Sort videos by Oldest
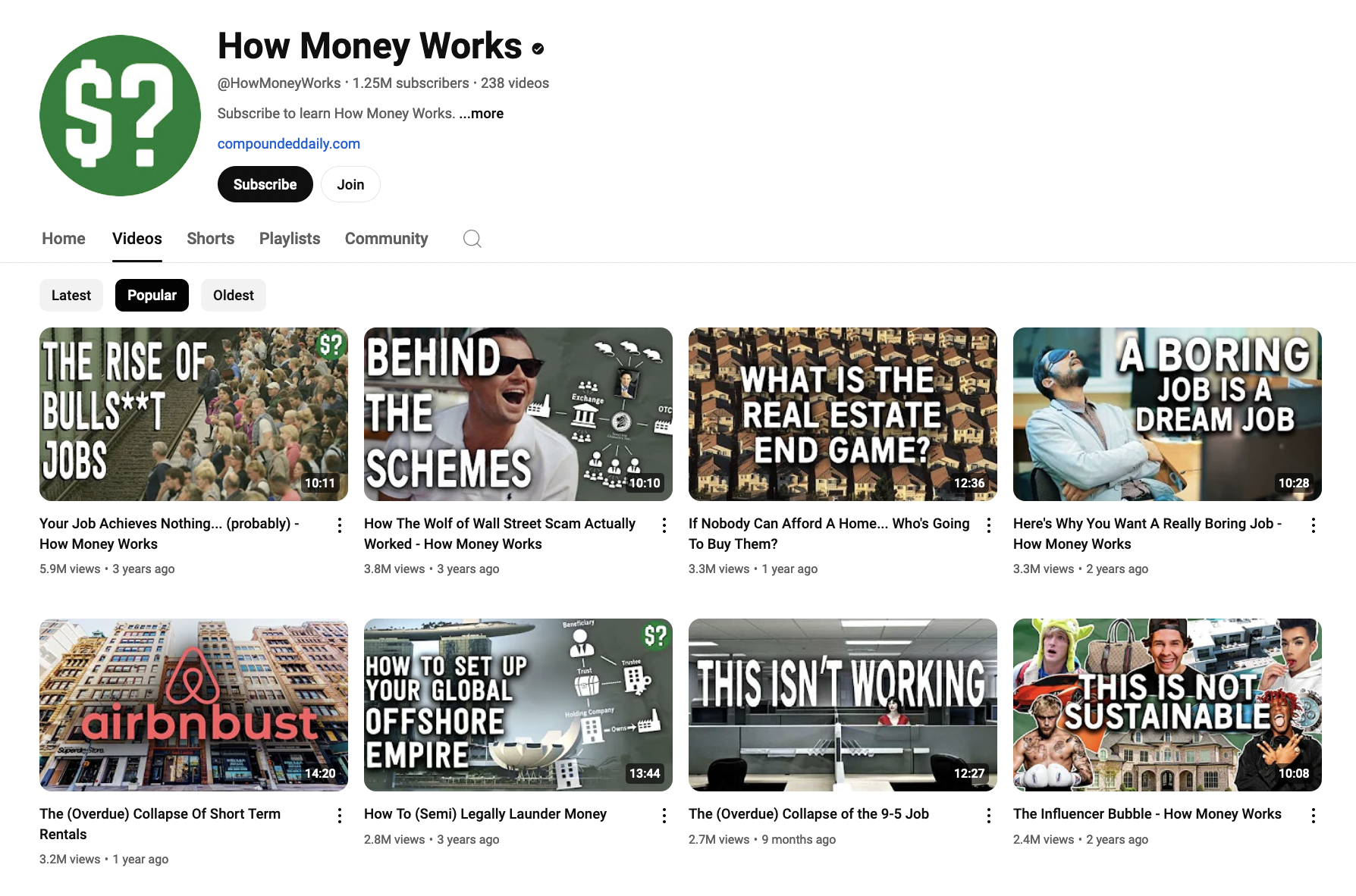The height and width of the screenshot is (896, 1356). pos(234,296)
